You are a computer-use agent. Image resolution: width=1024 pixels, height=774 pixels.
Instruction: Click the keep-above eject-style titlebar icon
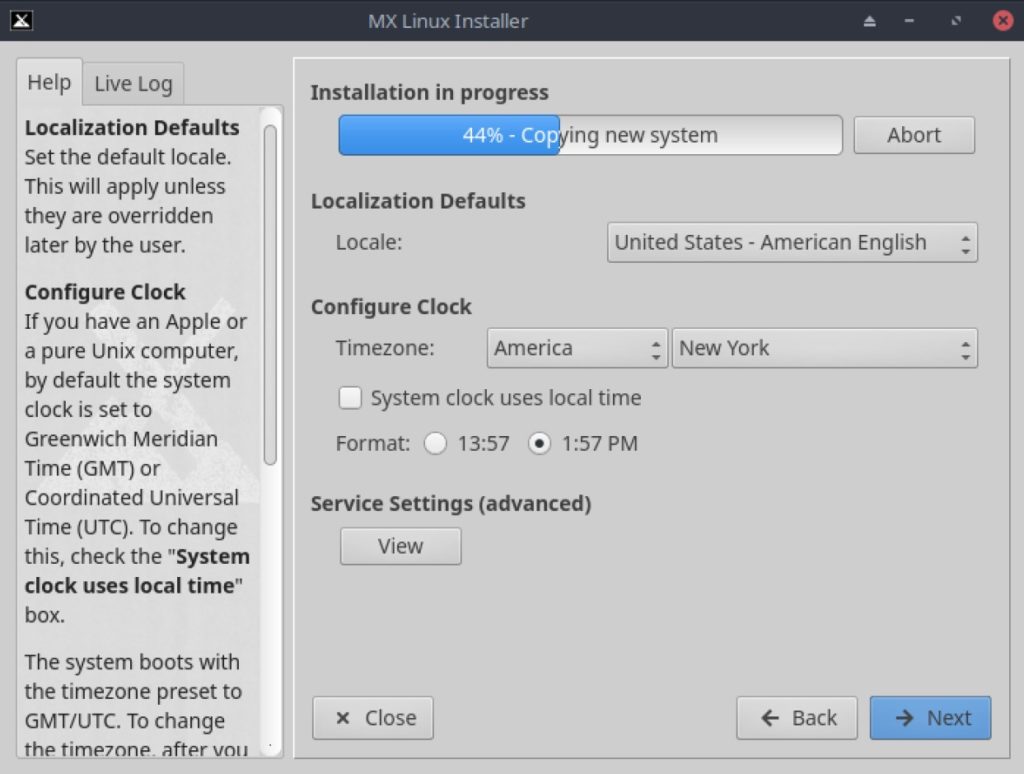pos(869,21)
